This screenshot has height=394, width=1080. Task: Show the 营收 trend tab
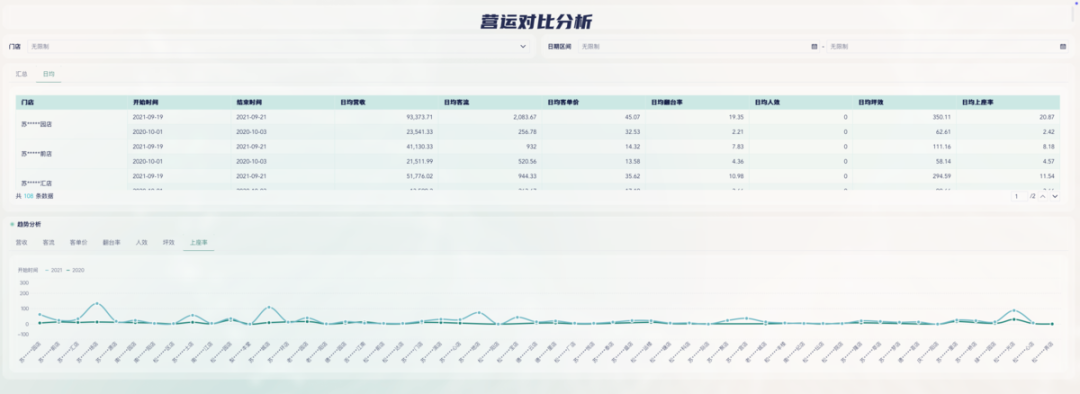pos(21,242)
